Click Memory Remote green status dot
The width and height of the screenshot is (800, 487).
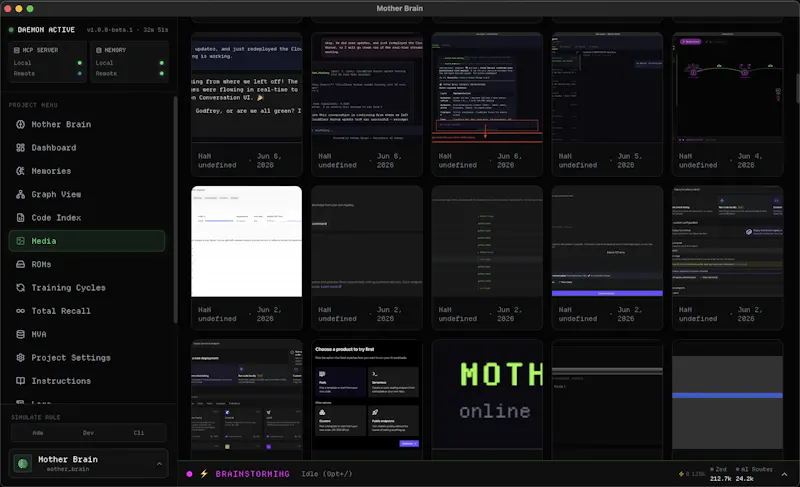pyautogui.click(x=162, y=73)
